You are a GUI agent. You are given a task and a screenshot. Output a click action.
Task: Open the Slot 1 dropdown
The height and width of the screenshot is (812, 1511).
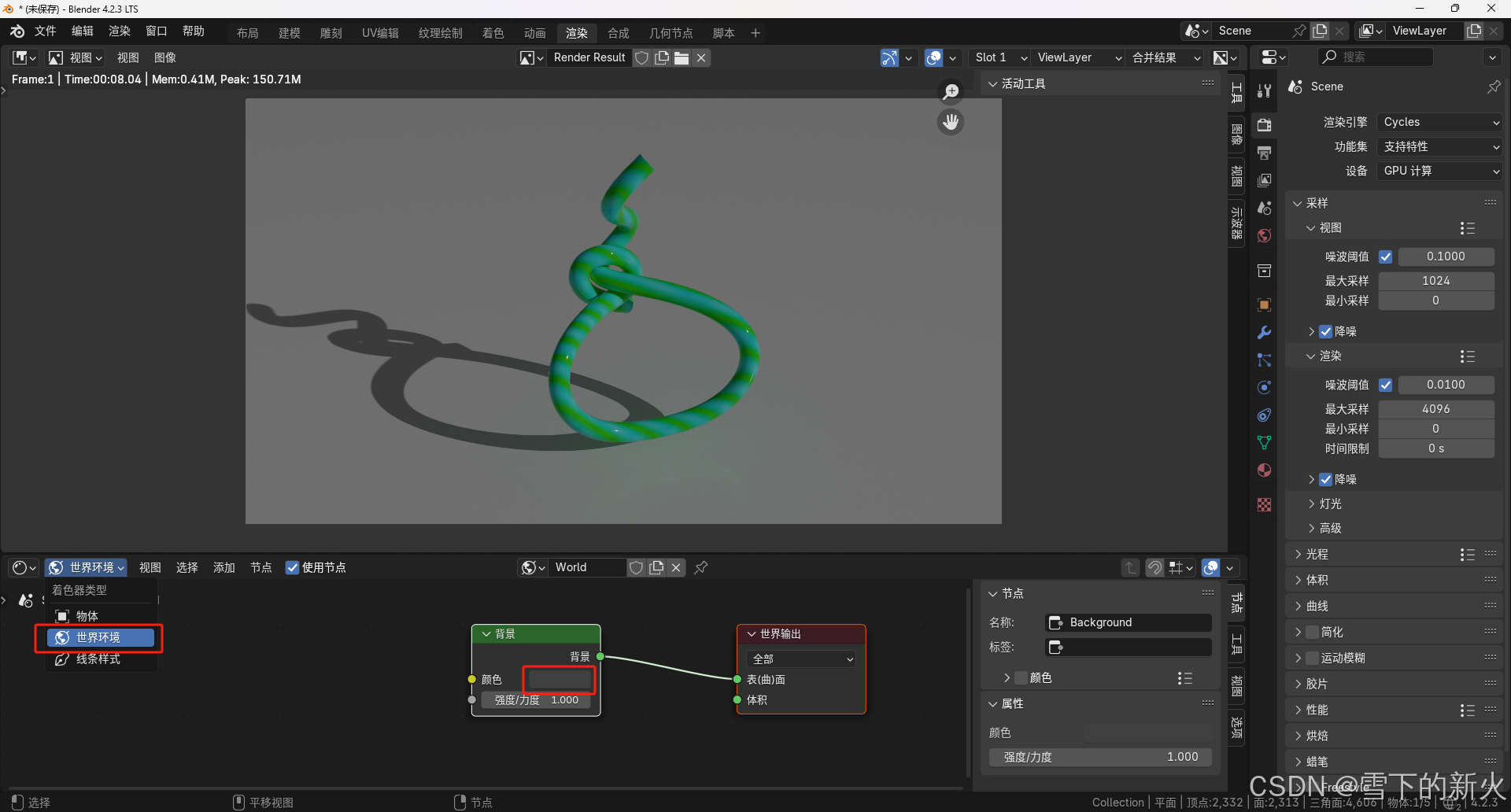pyautogui.click(x=999, y=57)
